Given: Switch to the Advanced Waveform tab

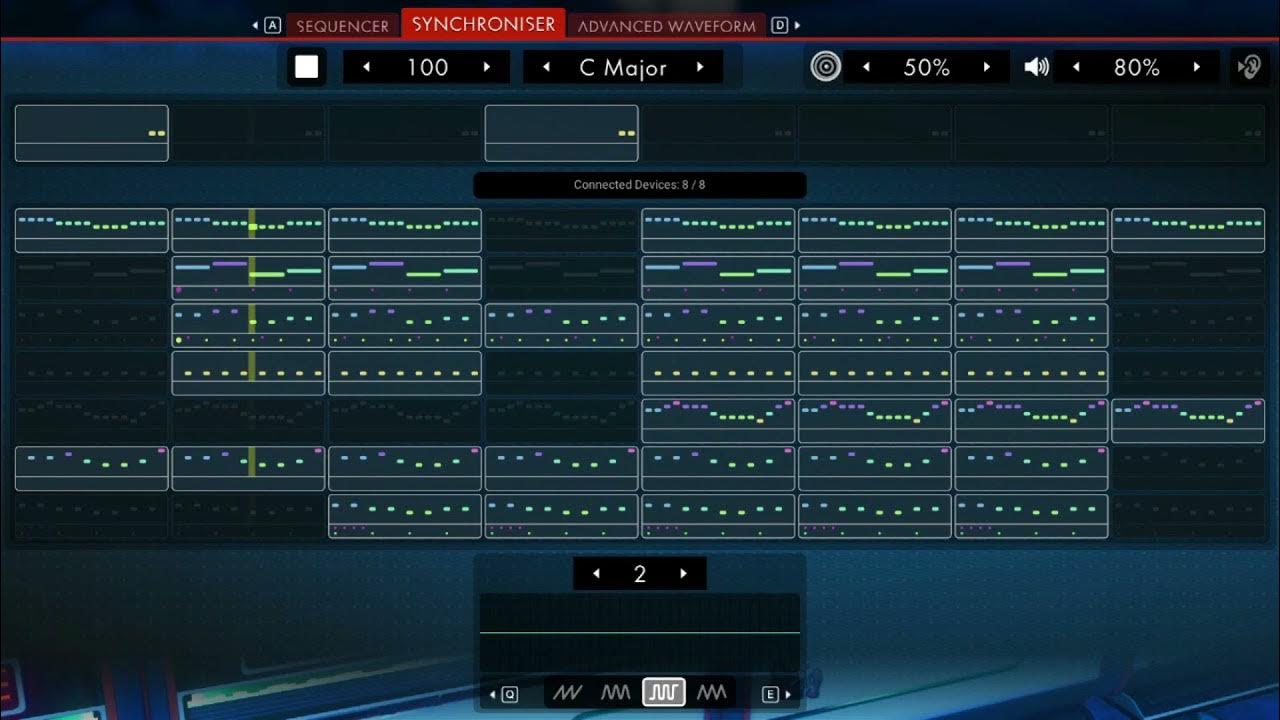Looking at the screenshot, I should (667, 26).
